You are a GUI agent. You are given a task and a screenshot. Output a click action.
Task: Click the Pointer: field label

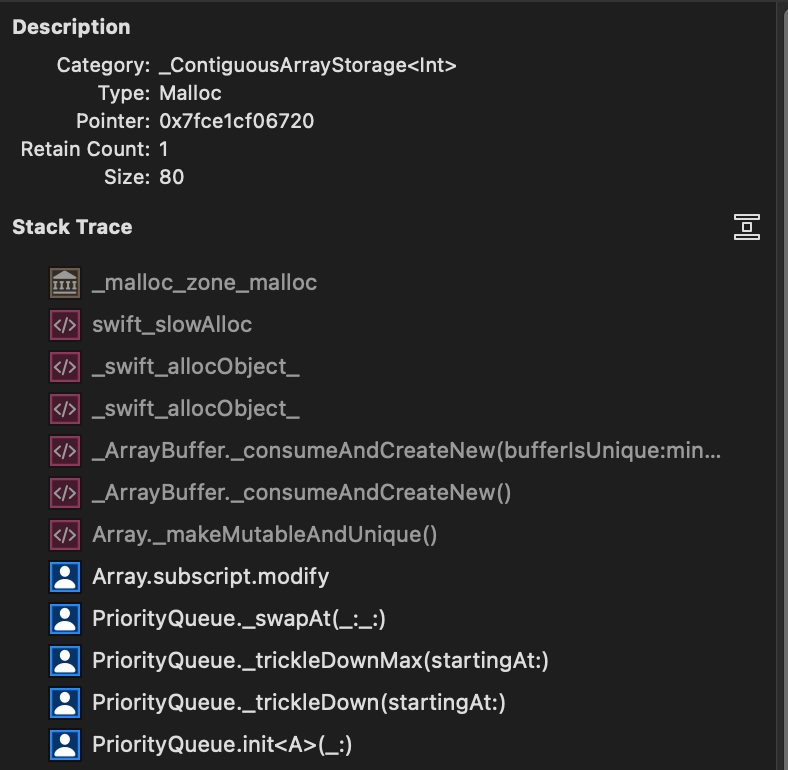[x=113, y=121]
